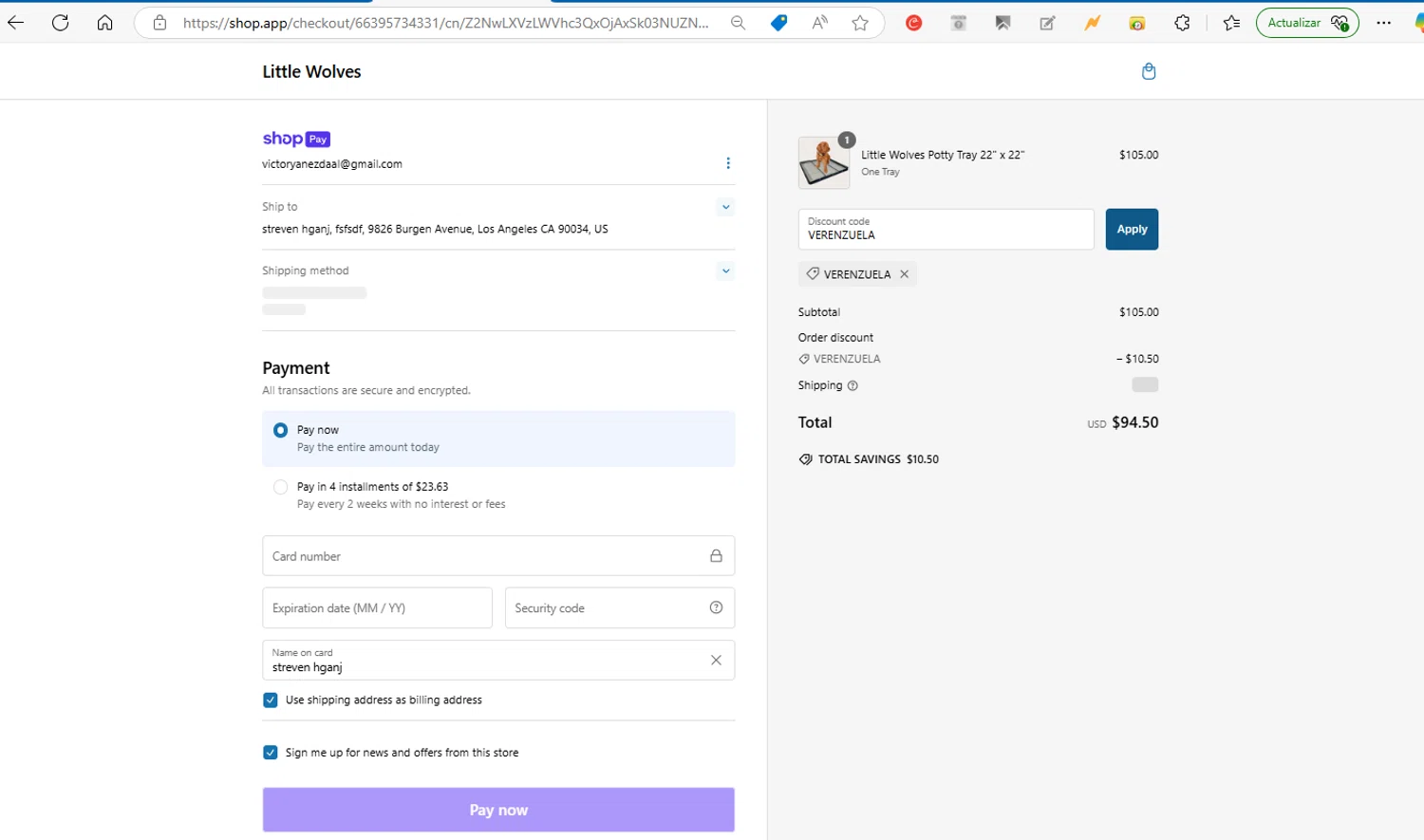Select the shipping address text line
This screenshot has height=840, width=1424.
point(435,229)
